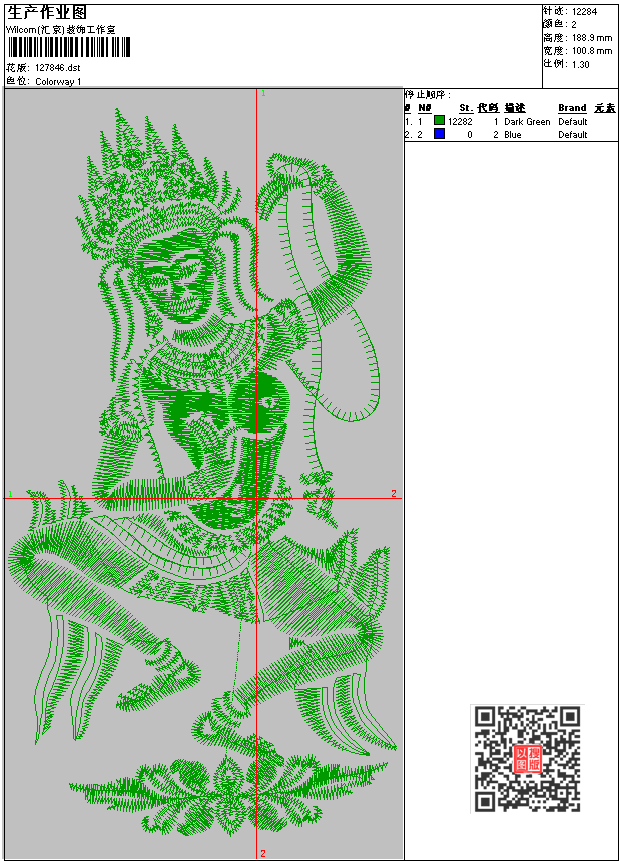
Task: Click the Dark Green color swatch
Action: [x=439, y=120]
